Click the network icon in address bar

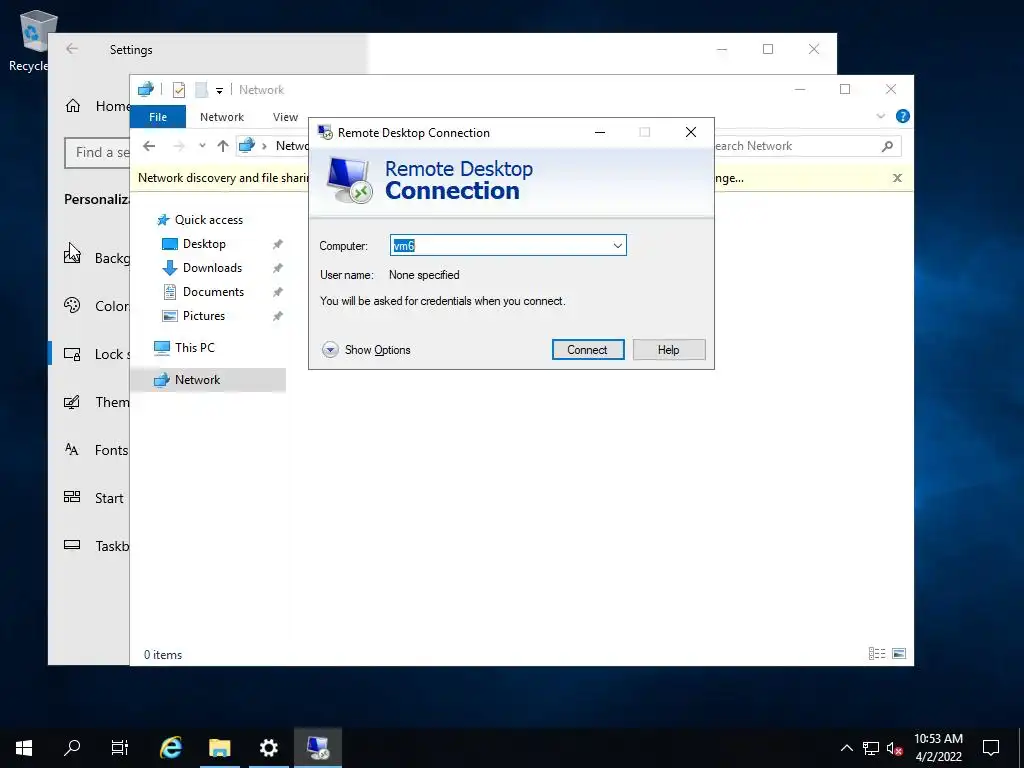(x=246, y=146)
